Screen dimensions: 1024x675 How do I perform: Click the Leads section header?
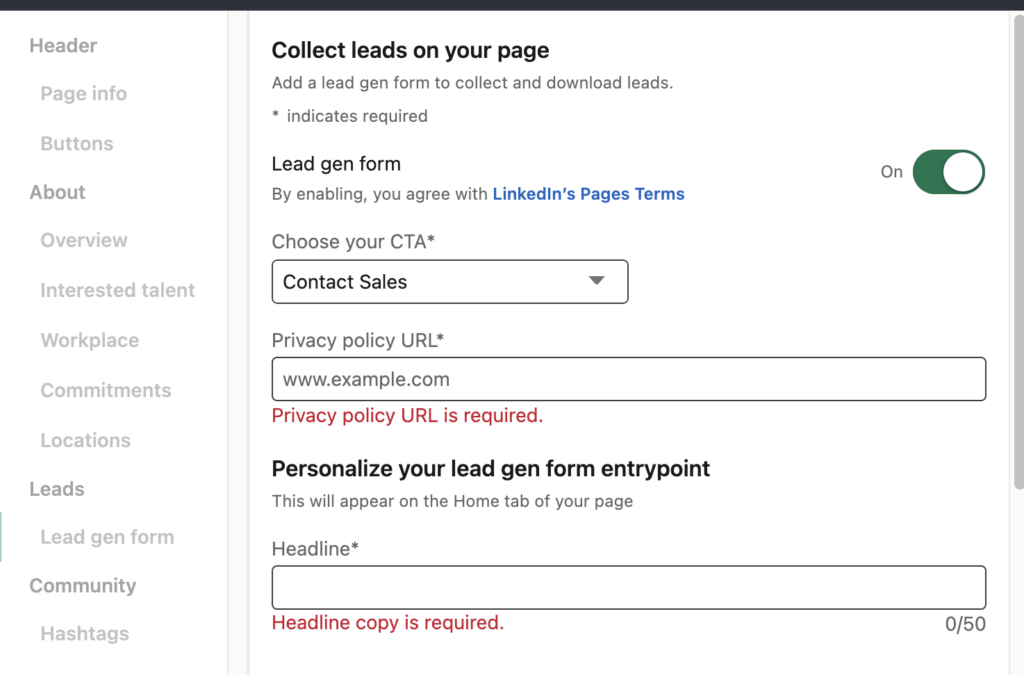56,489
